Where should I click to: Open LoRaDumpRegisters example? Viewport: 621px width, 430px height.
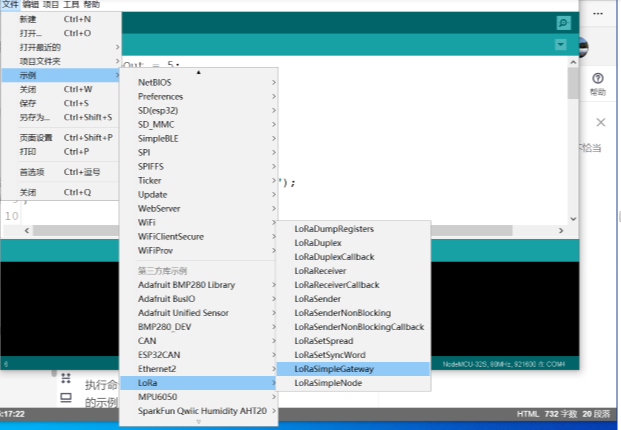(353, 229)
